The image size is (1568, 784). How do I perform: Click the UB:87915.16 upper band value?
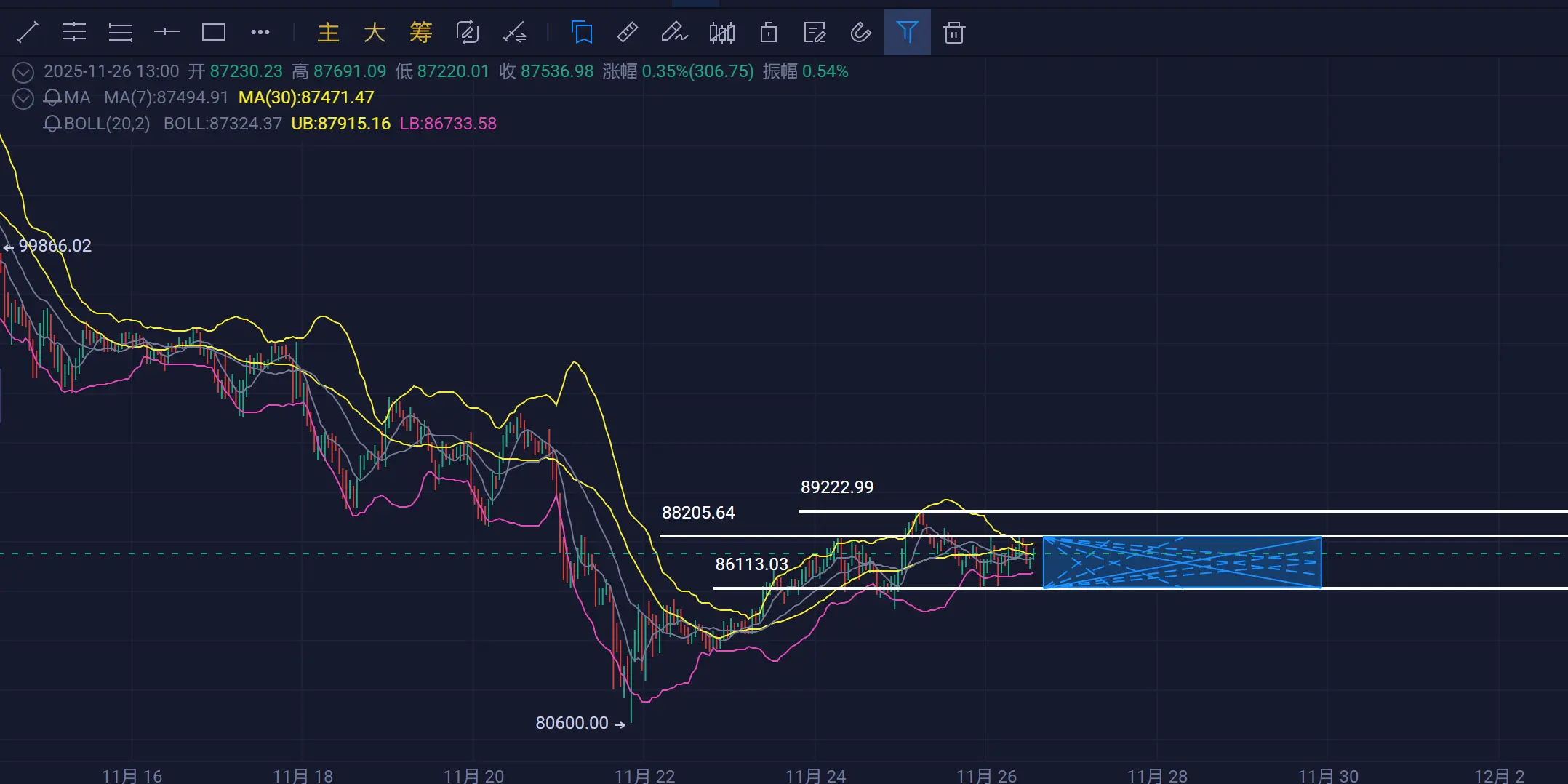341,124
